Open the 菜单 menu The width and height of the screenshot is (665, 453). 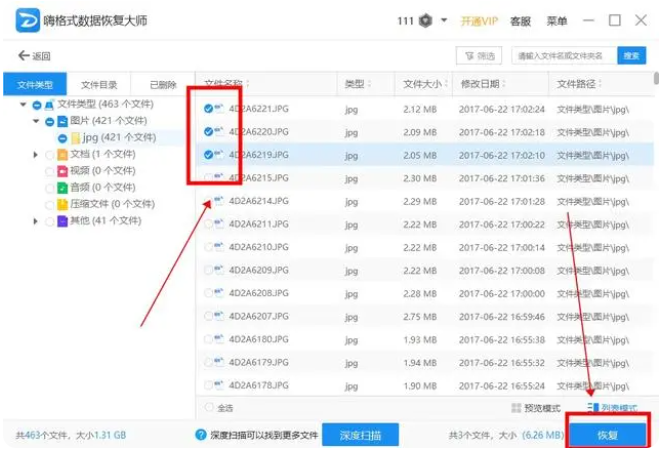(557, 21)
